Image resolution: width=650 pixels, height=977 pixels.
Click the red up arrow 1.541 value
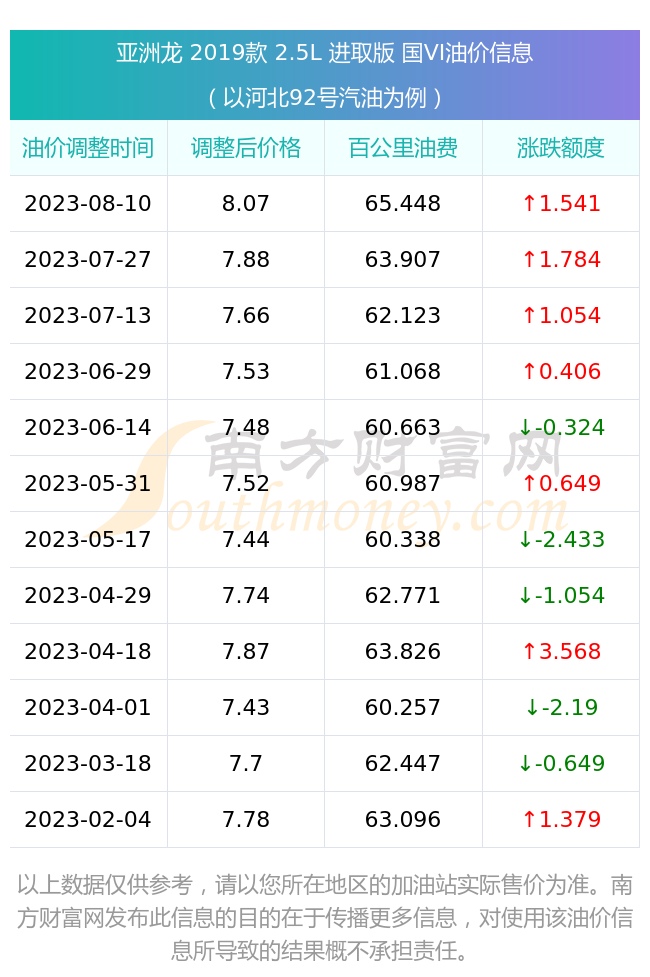pyautogui.click(x=561, y=204)
